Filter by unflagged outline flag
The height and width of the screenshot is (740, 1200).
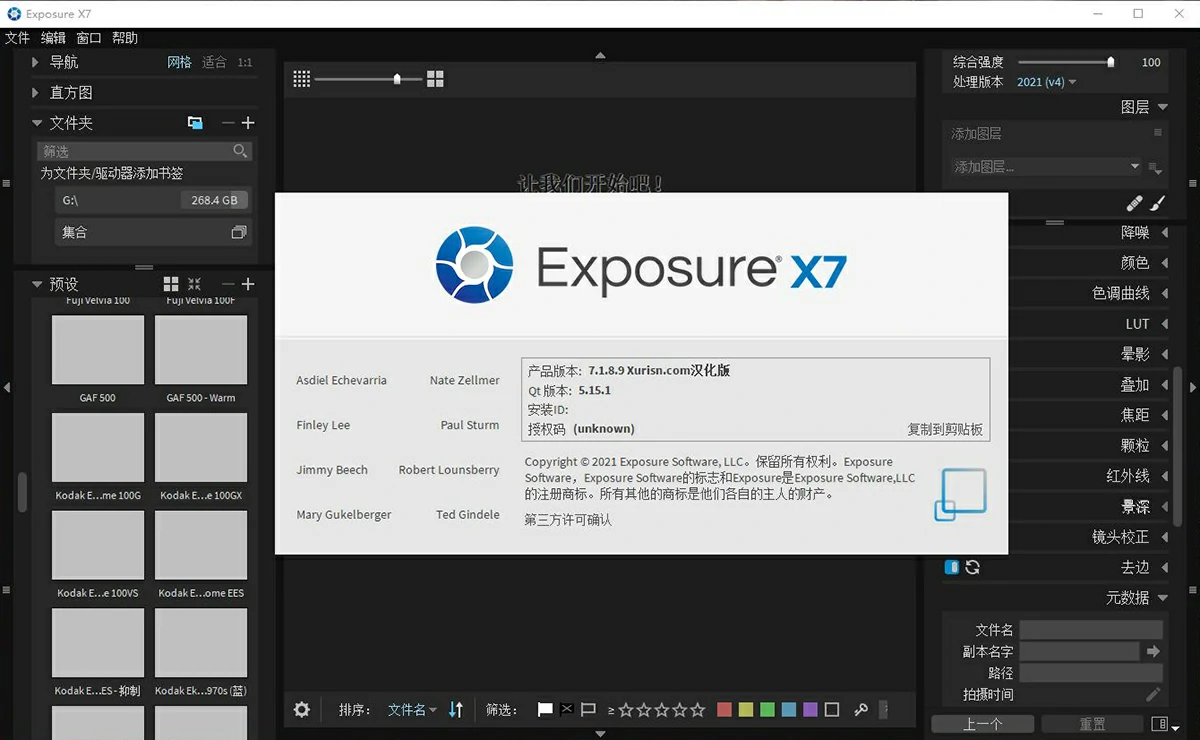click(x=589, y=710)
